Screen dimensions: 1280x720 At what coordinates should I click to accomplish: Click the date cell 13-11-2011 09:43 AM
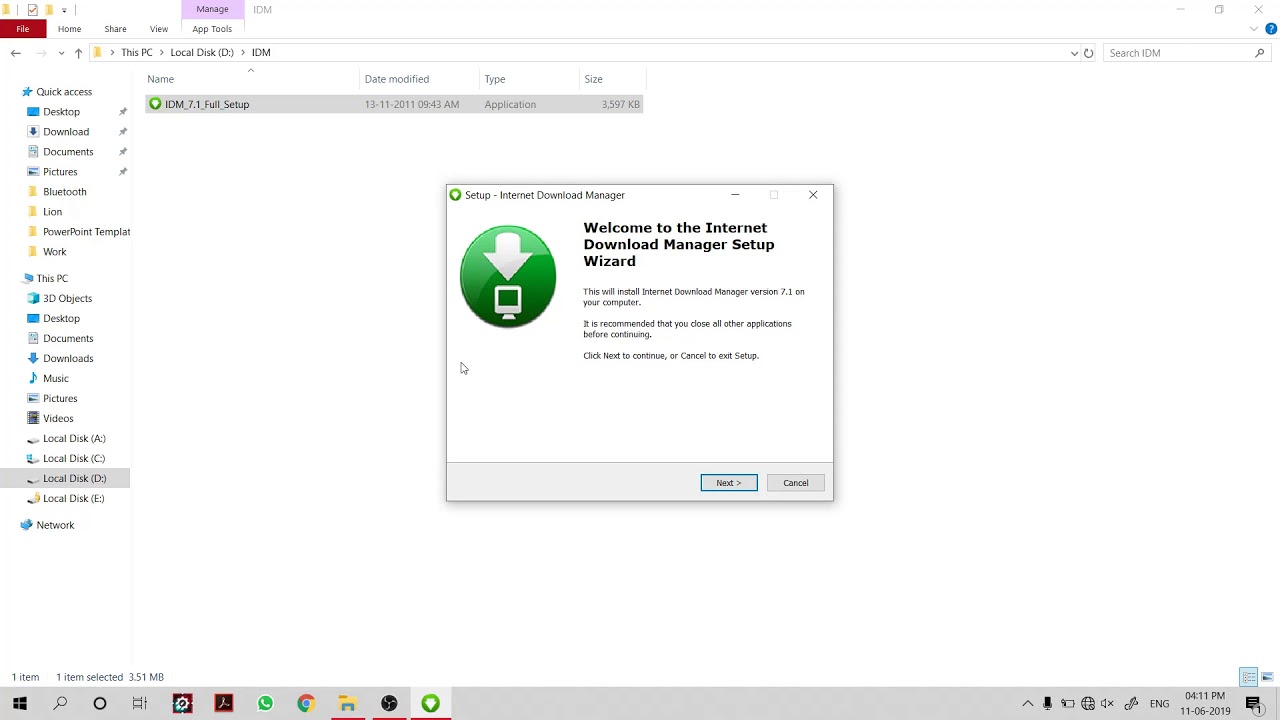pyautogui.click(x=412, y=104)
